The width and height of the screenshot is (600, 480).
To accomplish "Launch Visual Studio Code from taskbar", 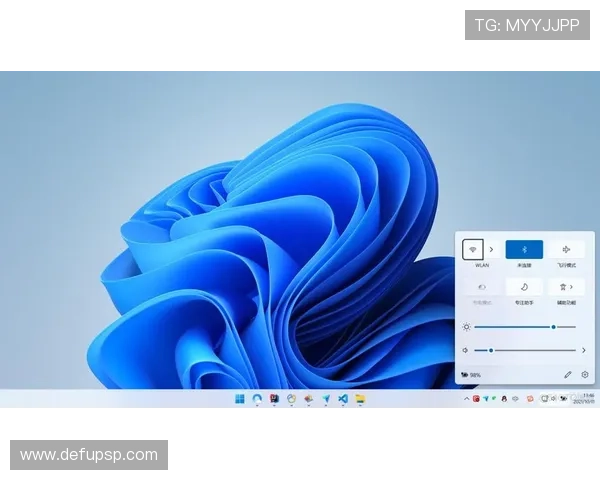I will [342, 398].
